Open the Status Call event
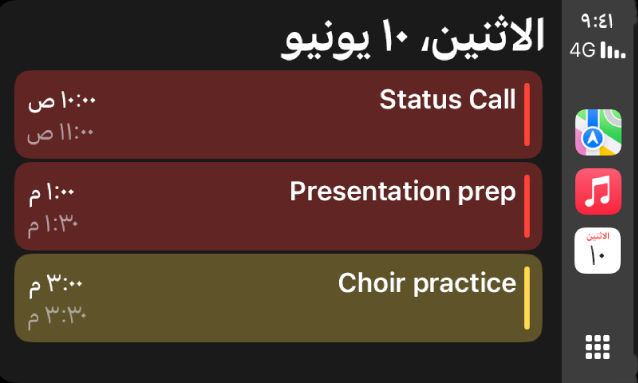Viewport: 638px width, 383px height. tap(278, 114)
